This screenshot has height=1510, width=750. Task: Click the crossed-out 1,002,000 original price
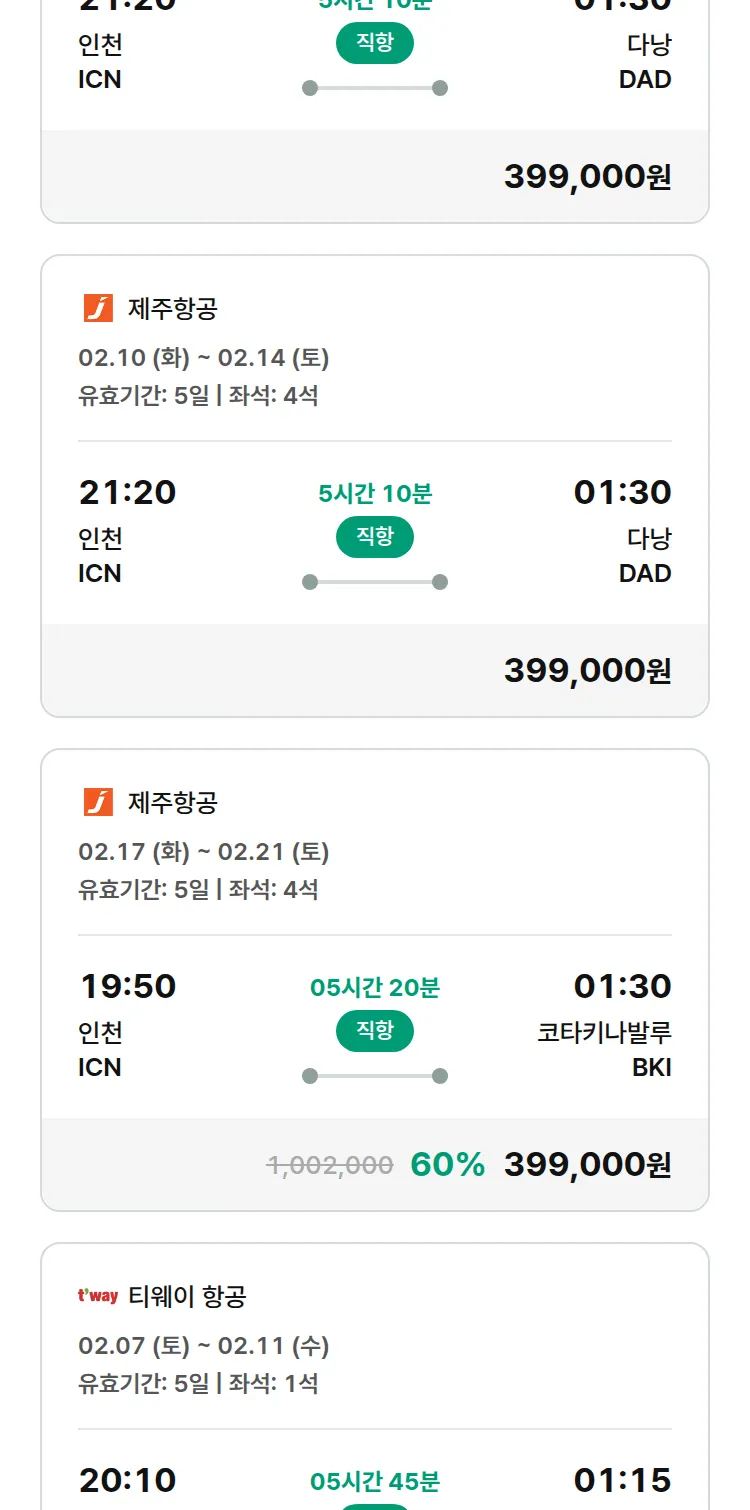tap(330, 1164)
